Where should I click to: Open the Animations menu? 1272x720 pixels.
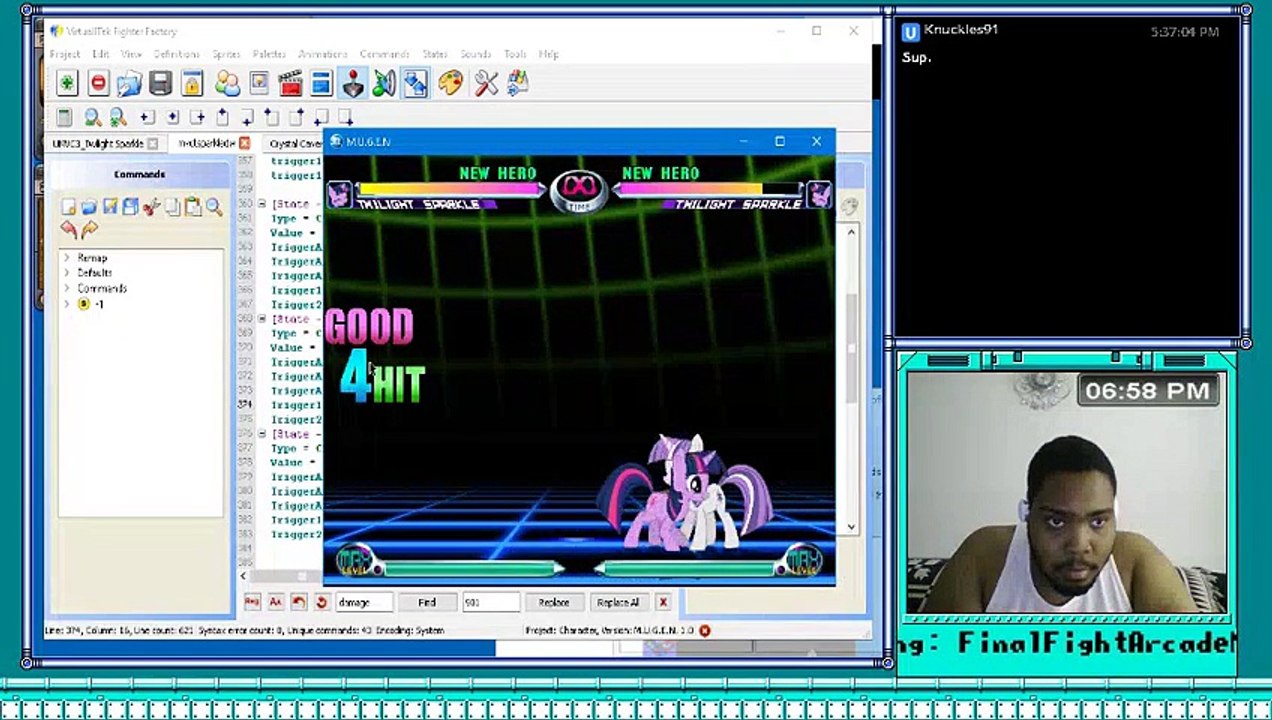323,54
